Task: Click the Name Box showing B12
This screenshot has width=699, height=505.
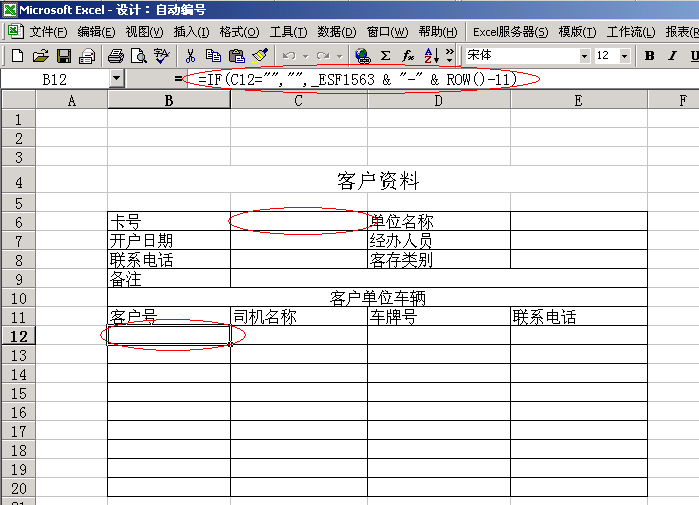Action: point(54,80)
